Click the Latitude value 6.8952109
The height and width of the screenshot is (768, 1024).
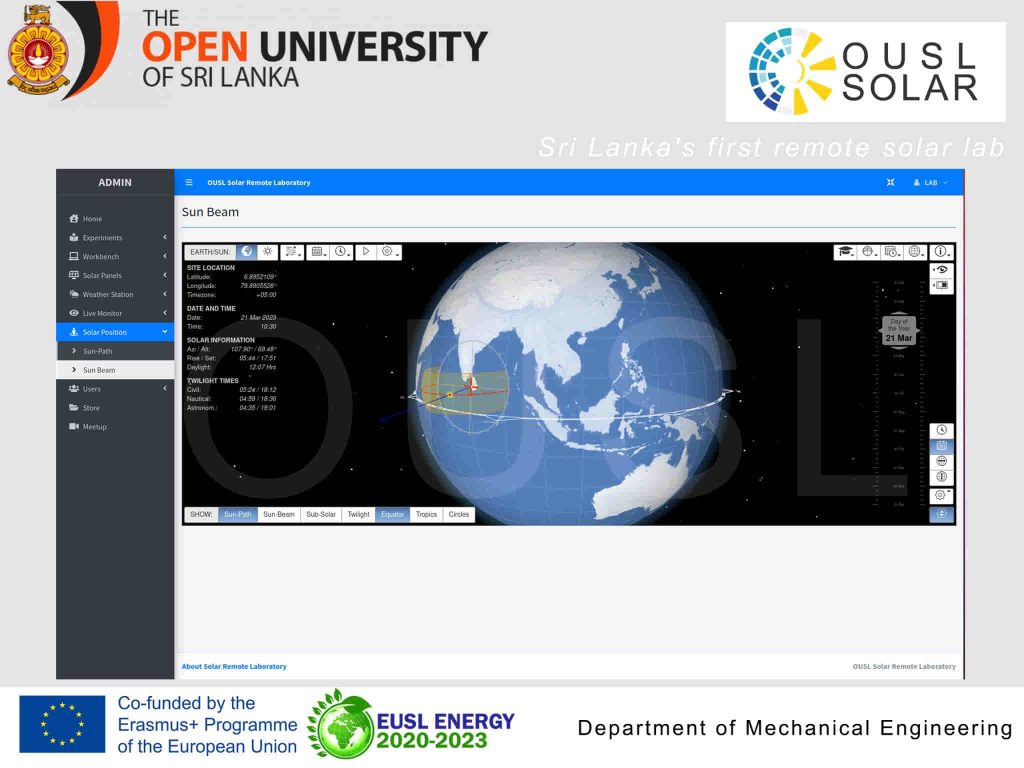tap(259, 277)
